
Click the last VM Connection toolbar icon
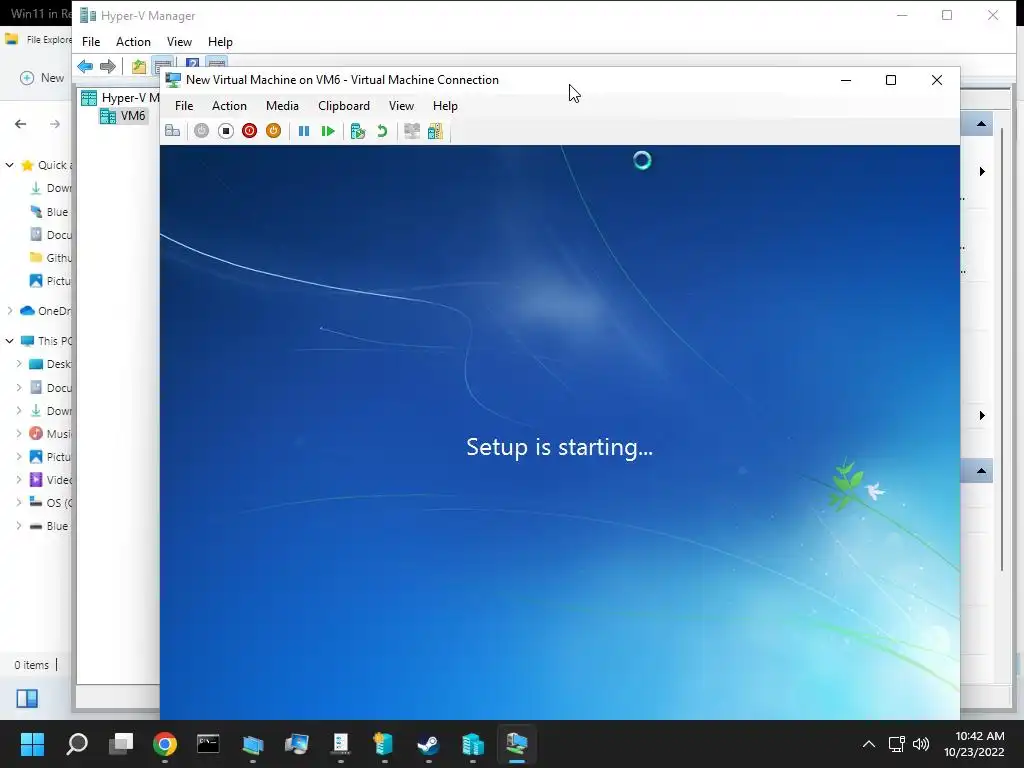click(x=435, y=131)
